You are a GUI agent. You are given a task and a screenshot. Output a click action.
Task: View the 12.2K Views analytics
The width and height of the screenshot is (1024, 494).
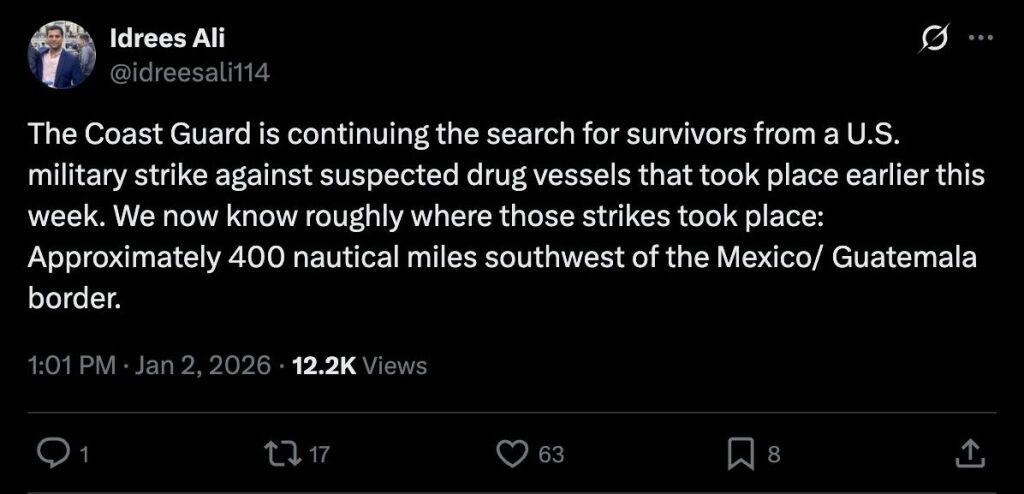pos(360,366)
